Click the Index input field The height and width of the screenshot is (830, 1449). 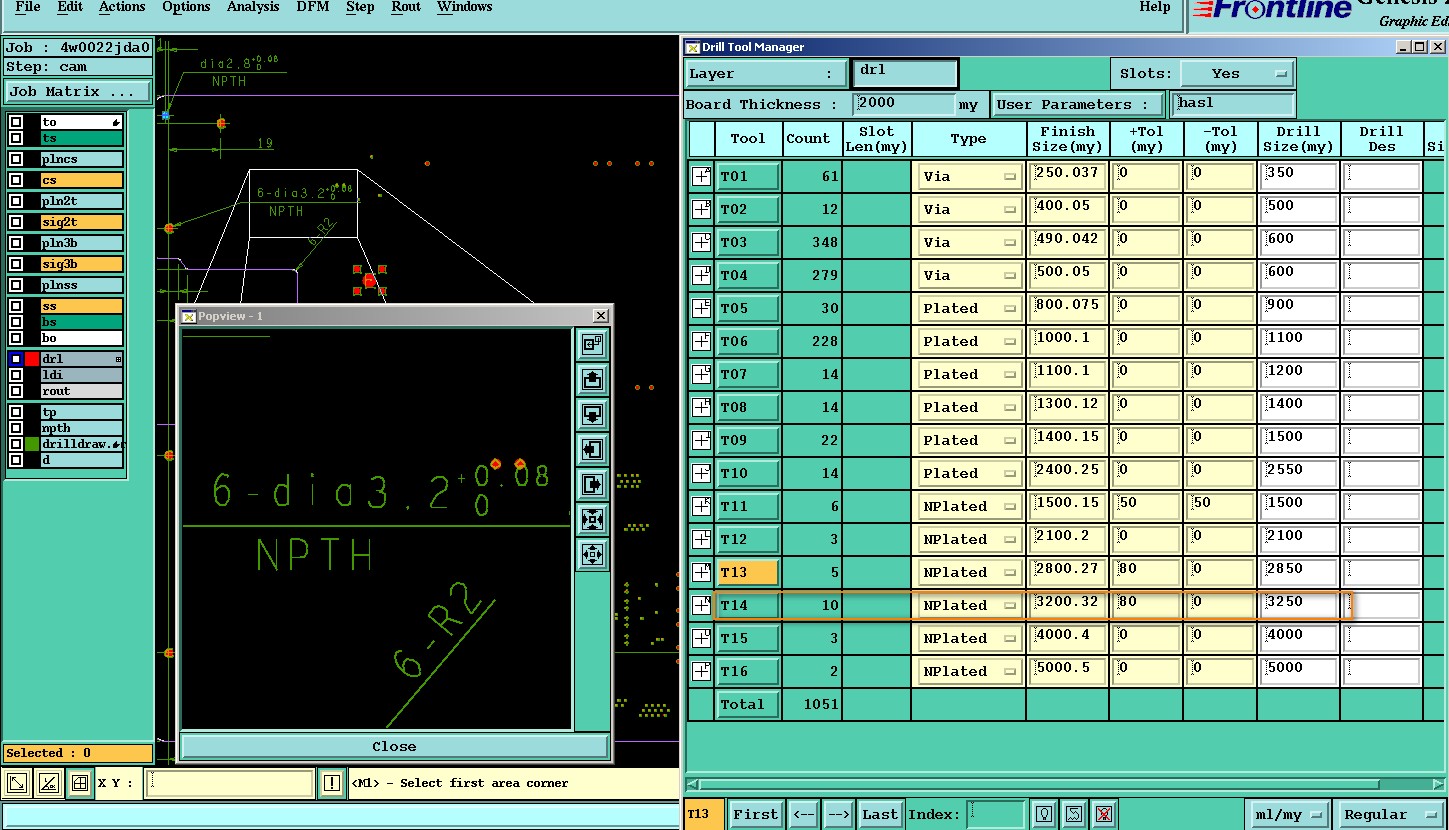click(997, 814)
